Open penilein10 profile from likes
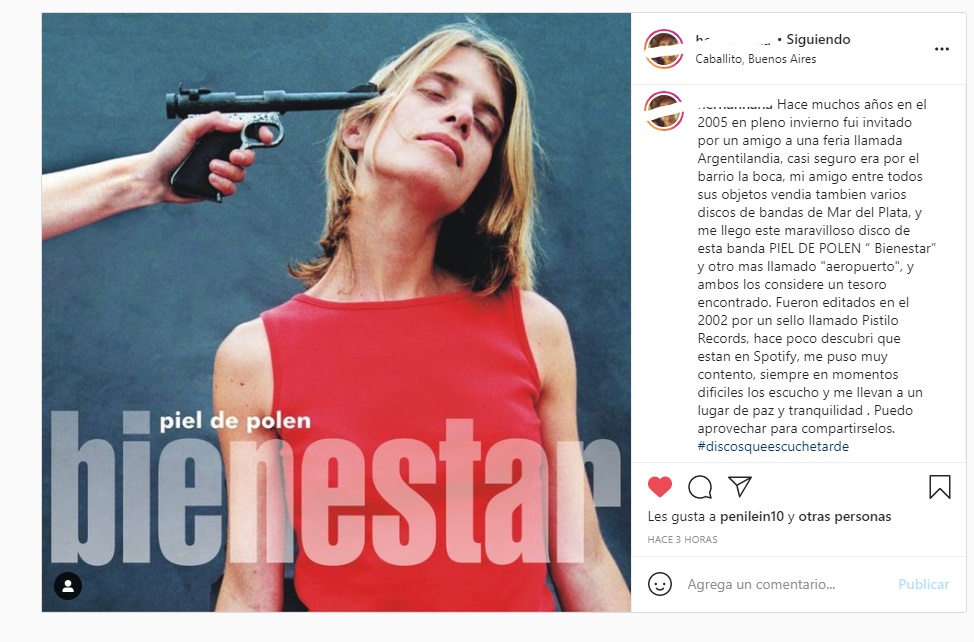The height and width of the screenshot is (642, 974). coord(752,517)
